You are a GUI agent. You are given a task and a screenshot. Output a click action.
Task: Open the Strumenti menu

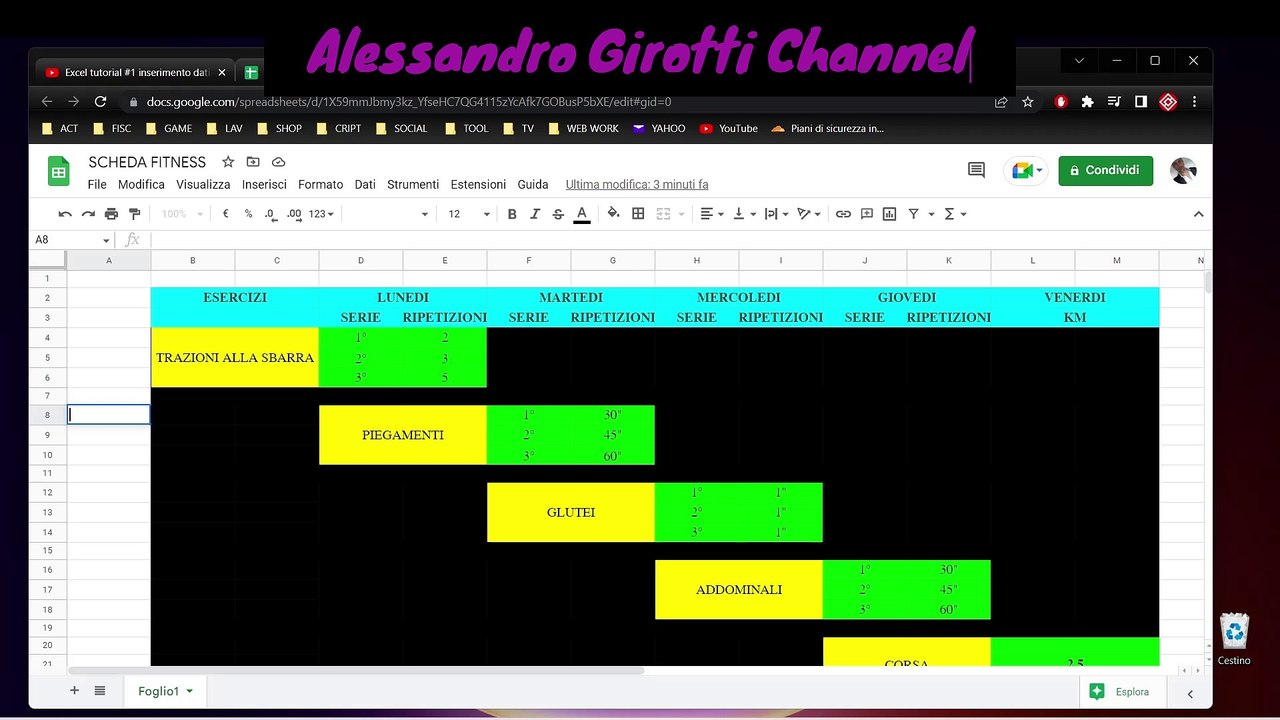(413, 185)
